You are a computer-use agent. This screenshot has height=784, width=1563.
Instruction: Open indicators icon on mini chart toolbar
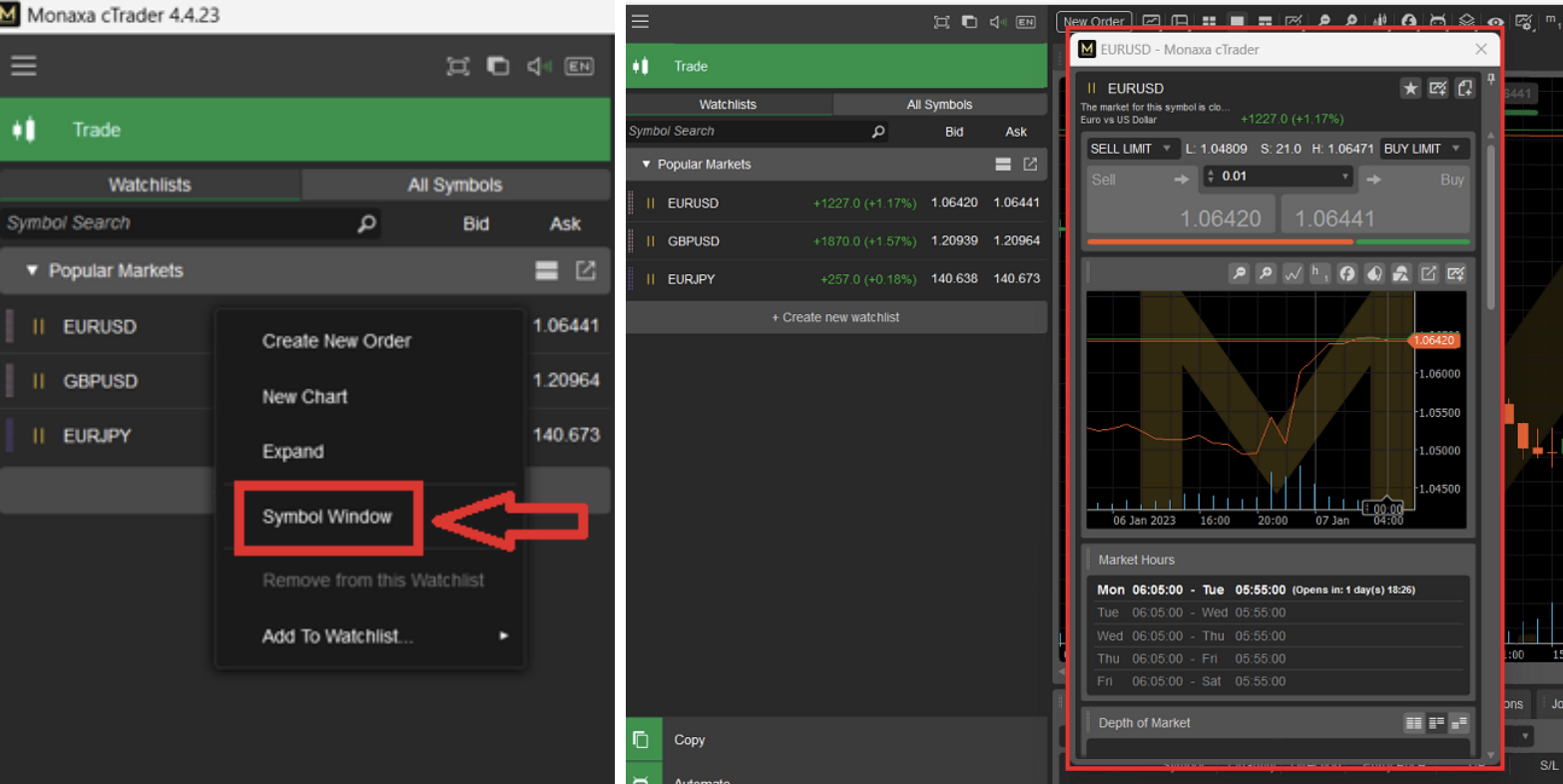(x=1347, y=273)
